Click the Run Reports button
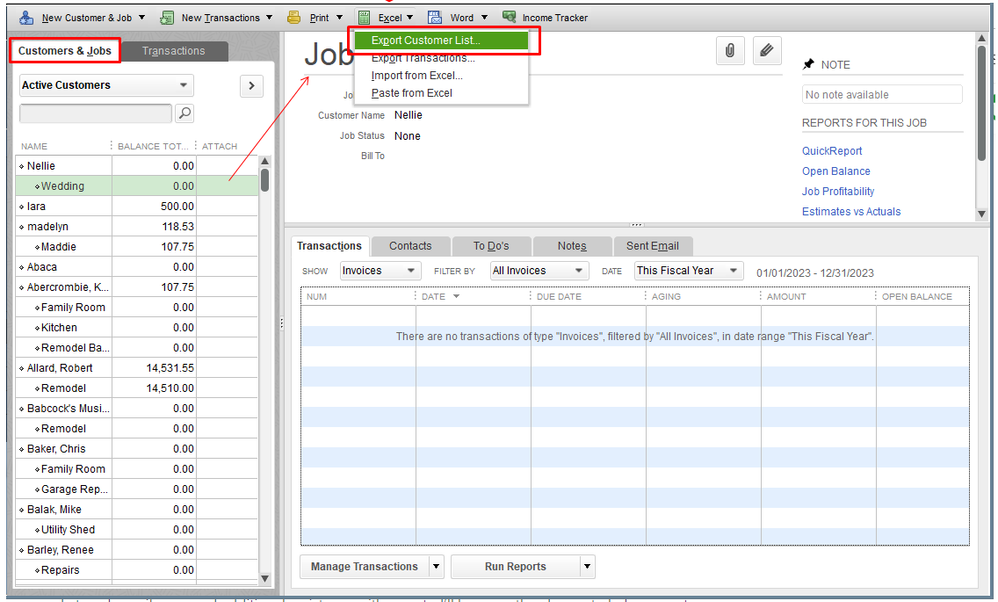 516,566
